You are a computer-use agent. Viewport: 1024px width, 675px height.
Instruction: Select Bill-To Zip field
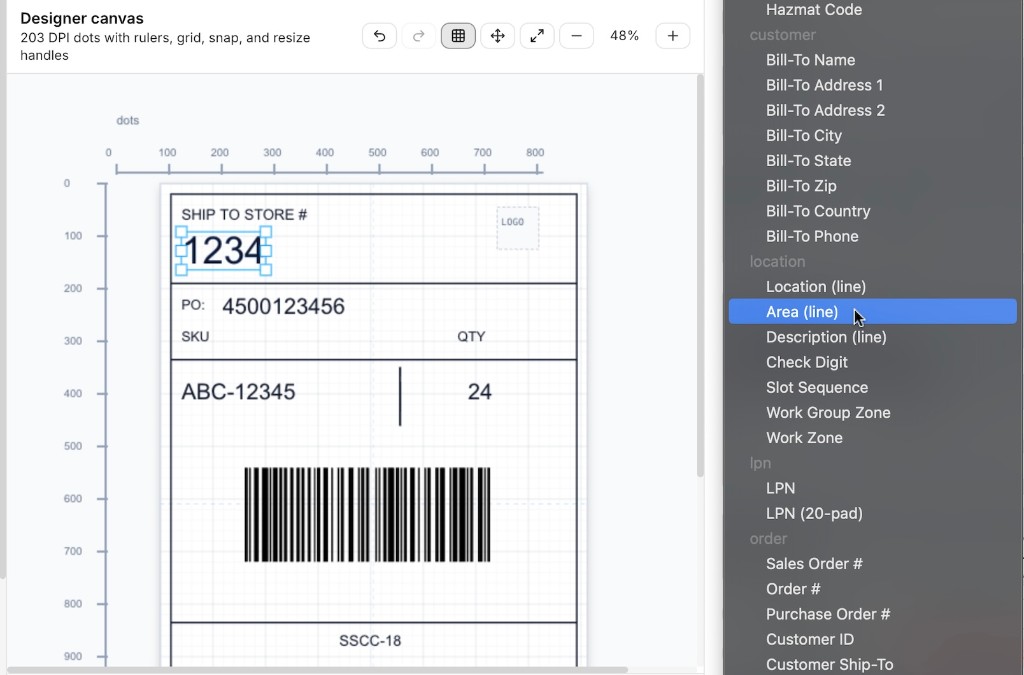[x=872, y=186]
